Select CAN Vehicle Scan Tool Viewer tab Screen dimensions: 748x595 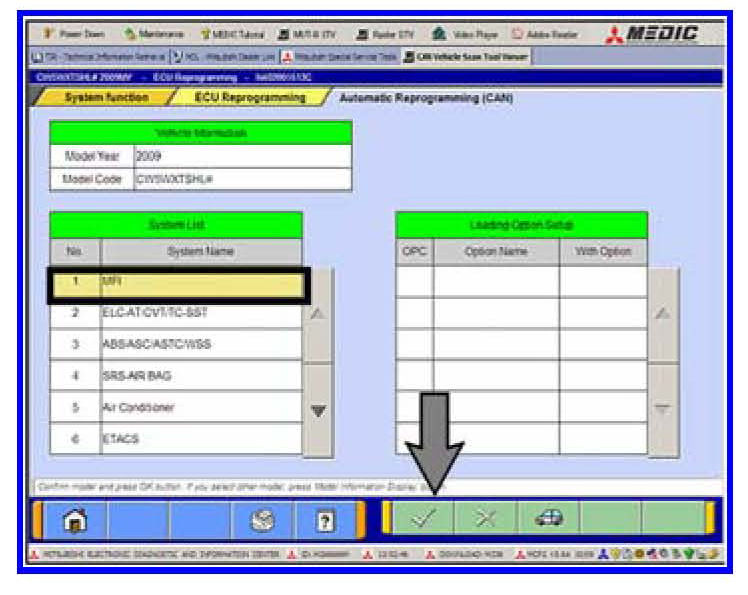click(x=468, y=56)
